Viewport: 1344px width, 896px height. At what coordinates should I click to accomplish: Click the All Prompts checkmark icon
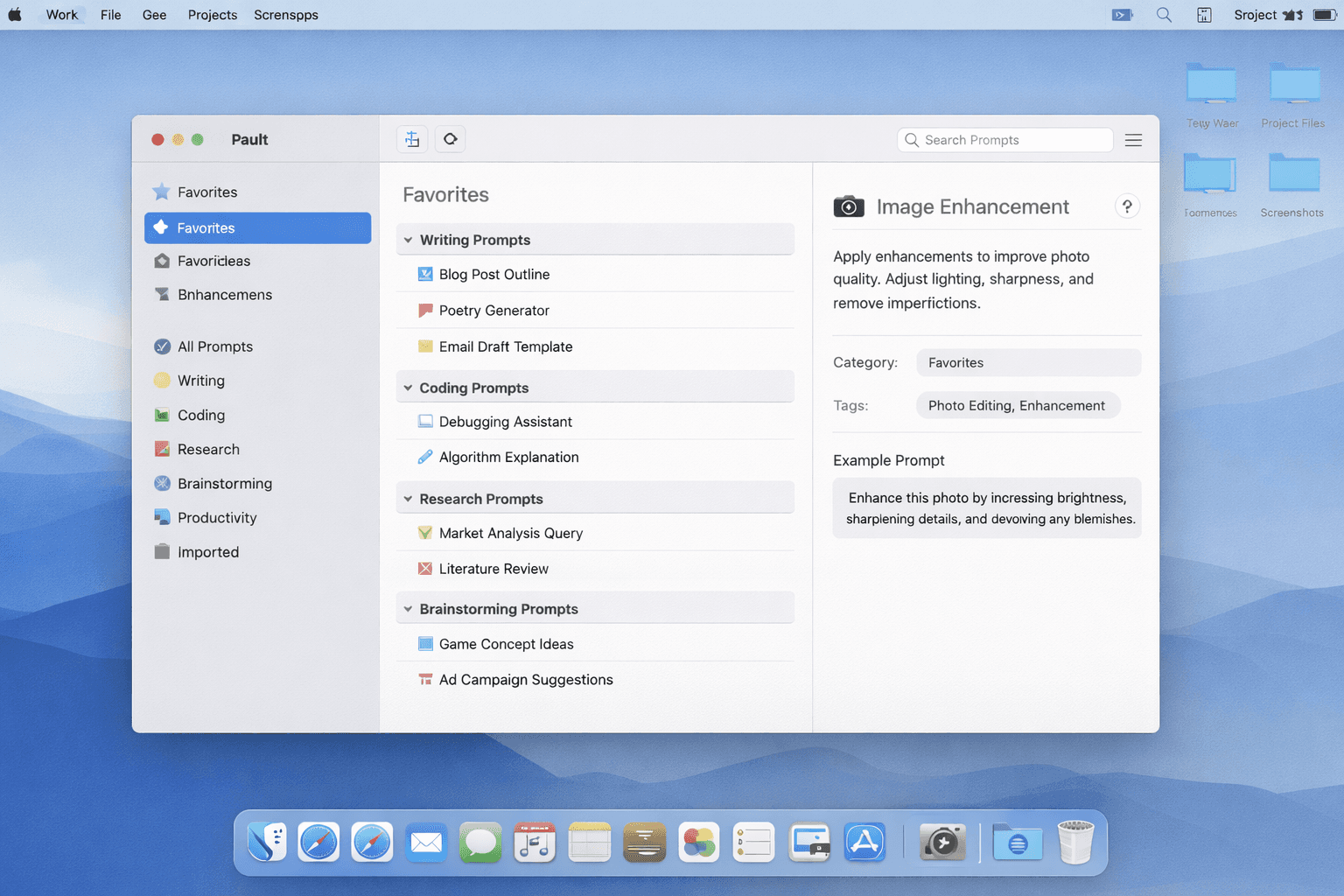point(162,346)
